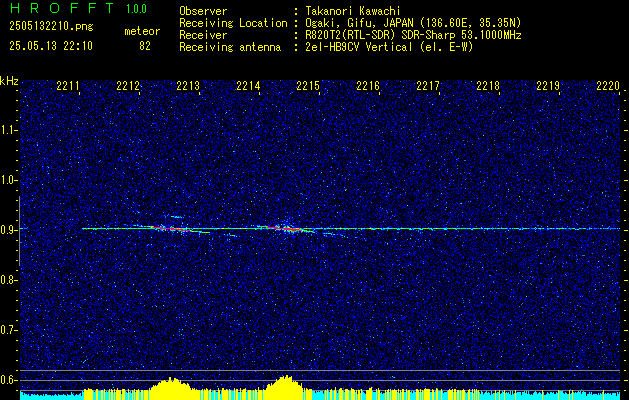The image size is (629, 400).
Task: Click the Receiving antenna label
Action: (230, 47)
